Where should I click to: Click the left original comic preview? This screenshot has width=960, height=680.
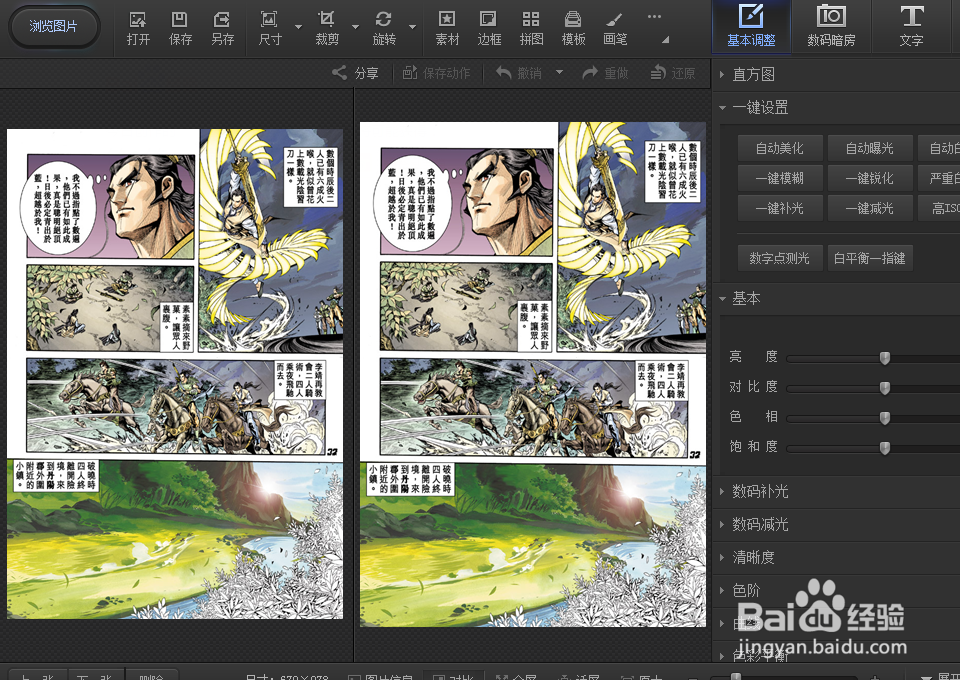[x=175, y=373]
